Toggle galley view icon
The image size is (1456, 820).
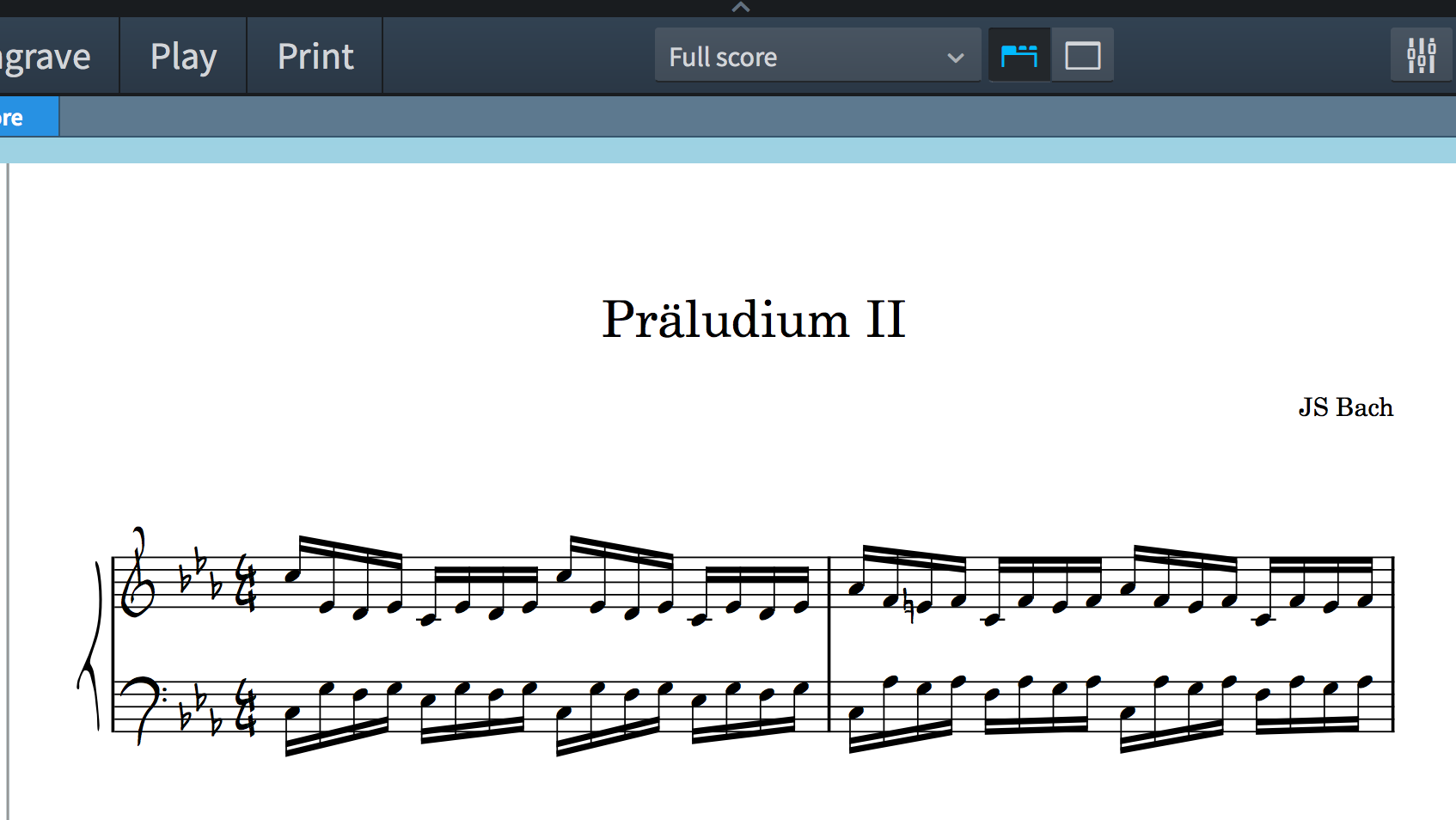point(1019,56)
